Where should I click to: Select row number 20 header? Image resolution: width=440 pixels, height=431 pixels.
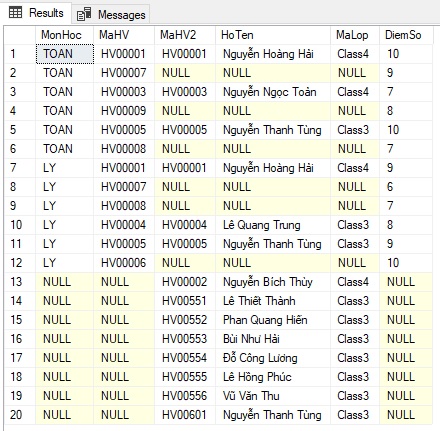(x=20, y=415)
